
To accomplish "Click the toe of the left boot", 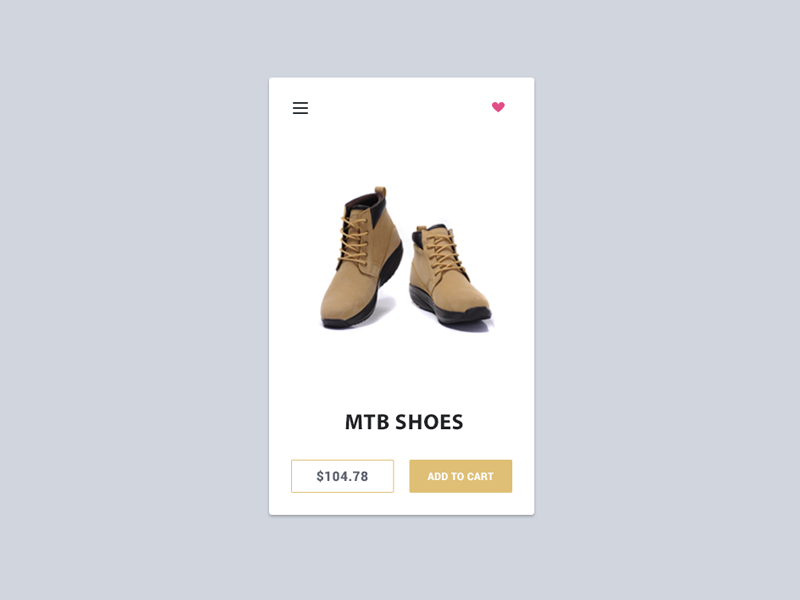I will (339, 309).
